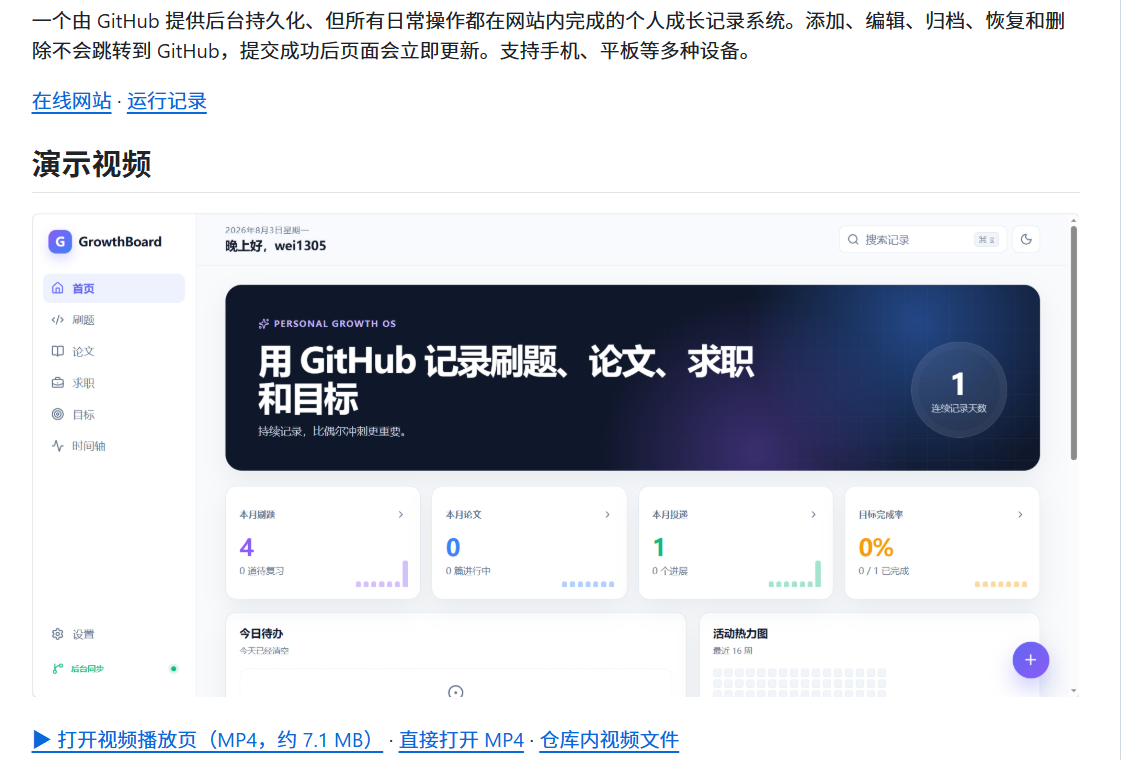Screen dimensions: 1130x760
Task: Click the 0% goal completion value
Action: pos(876,547)
